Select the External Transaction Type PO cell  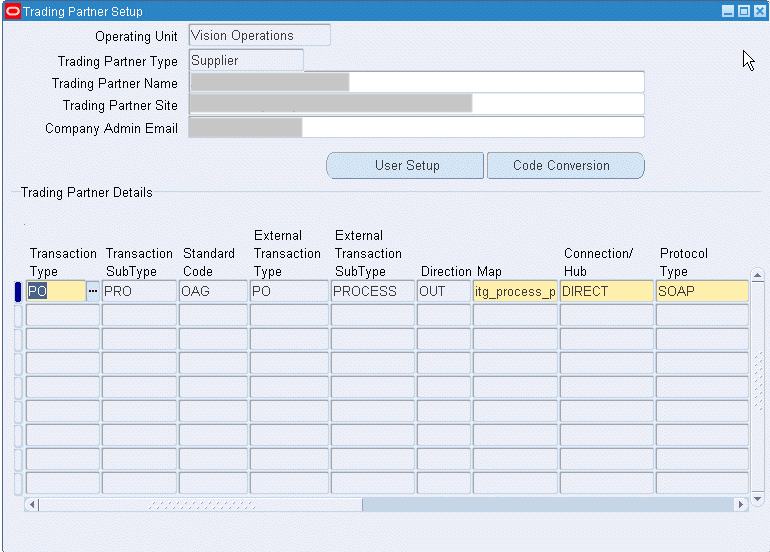[x=289, y=291]
